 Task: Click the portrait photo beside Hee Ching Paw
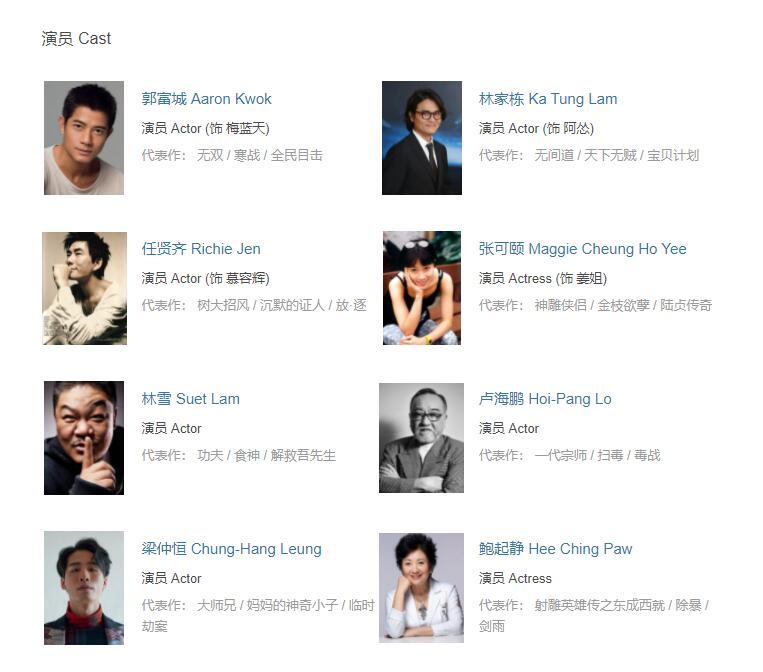tap(421, 588)
